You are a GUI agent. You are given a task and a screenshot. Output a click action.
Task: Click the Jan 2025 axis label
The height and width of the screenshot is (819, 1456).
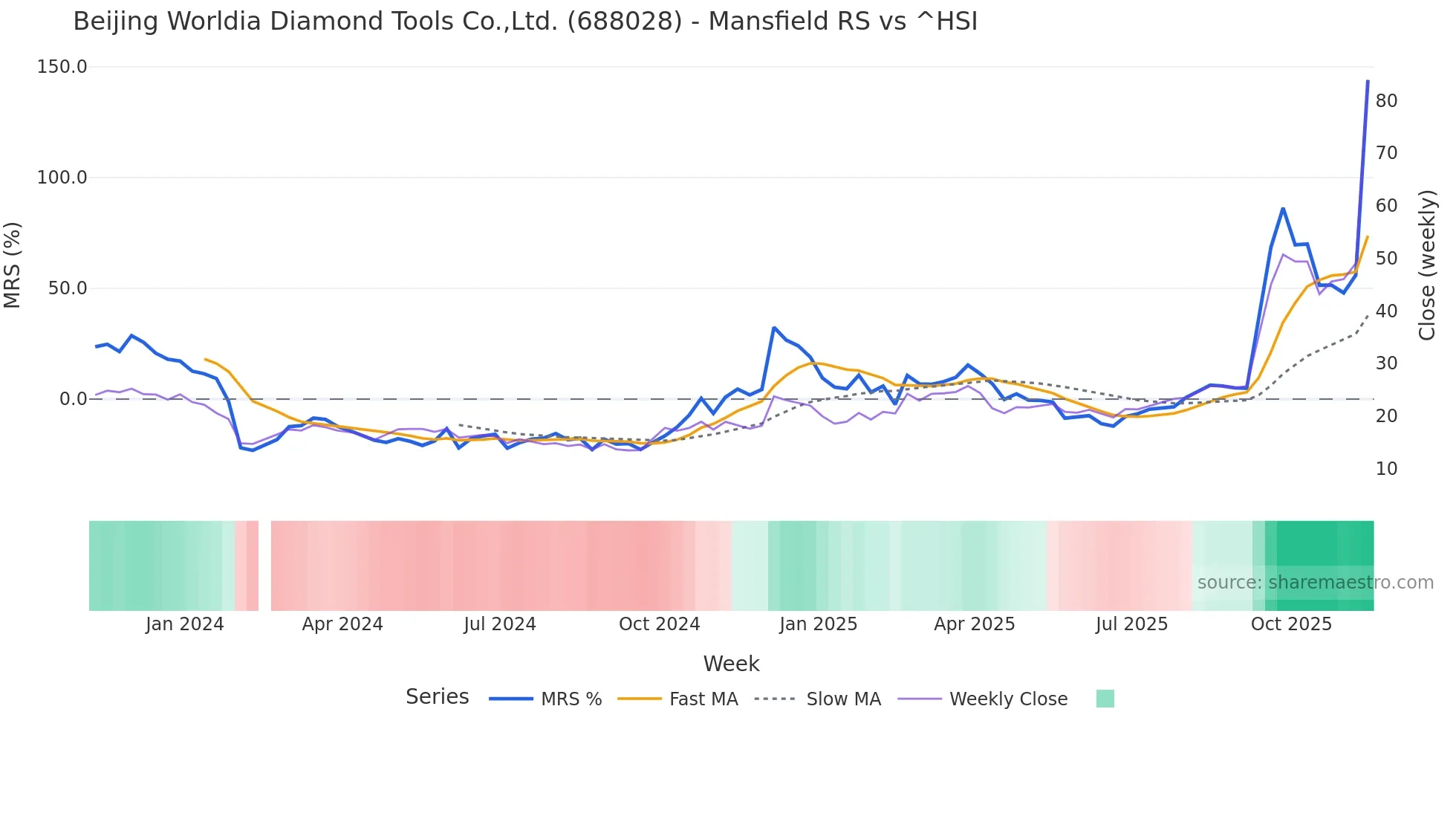pyautogui.click(x=819, y=624)
